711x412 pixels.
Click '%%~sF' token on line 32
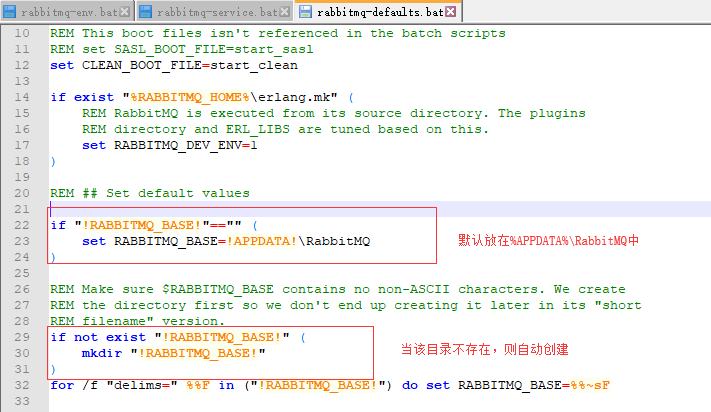click(x=590, y=385)
